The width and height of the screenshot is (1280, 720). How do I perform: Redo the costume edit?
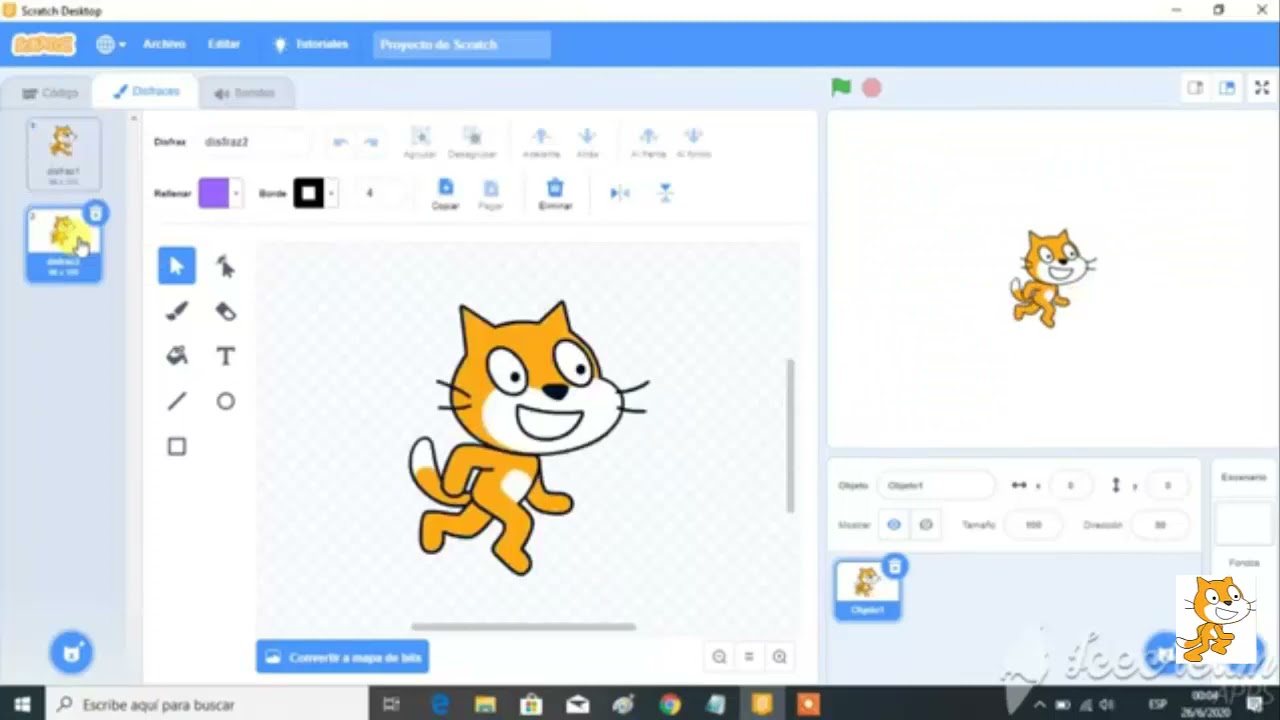[371, 142]
